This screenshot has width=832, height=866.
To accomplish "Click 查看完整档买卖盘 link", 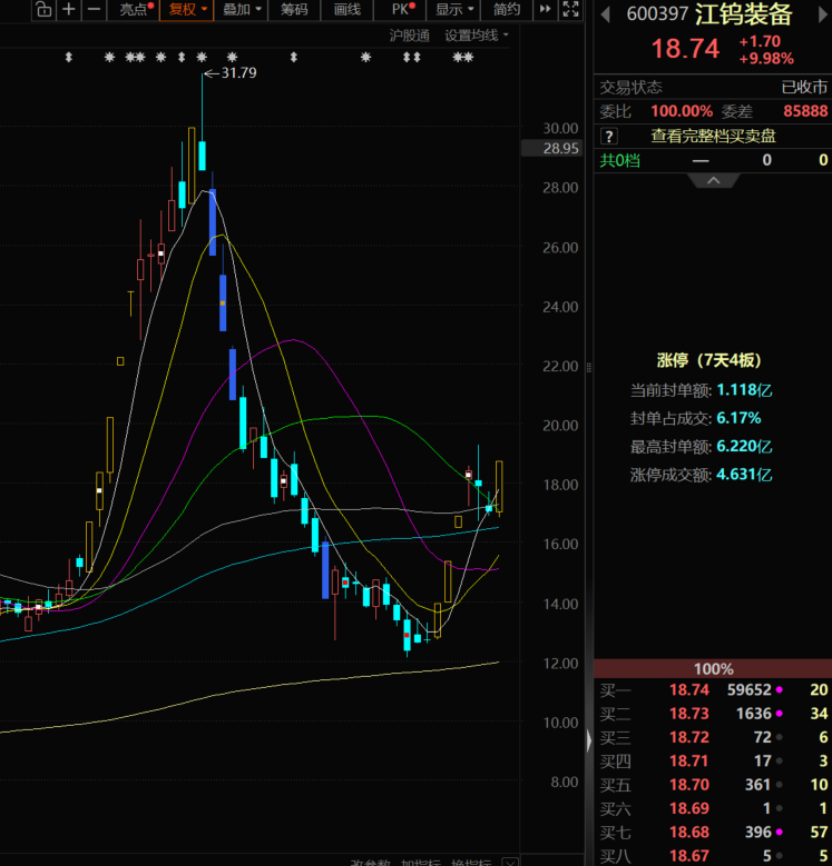I will point(713,136).
